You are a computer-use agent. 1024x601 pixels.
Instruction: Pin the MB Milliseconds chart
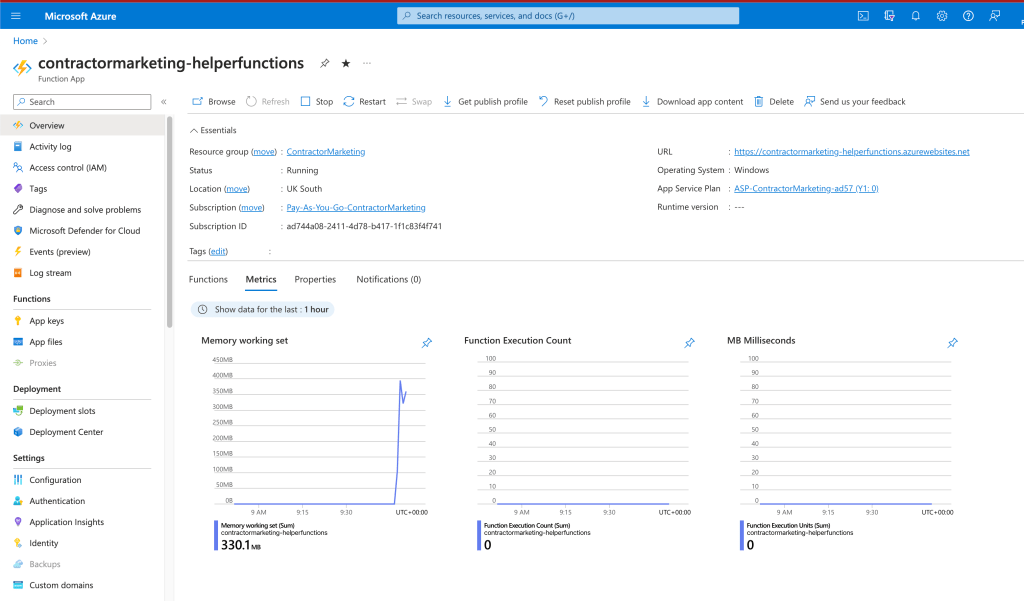click(x=953, y=342)
